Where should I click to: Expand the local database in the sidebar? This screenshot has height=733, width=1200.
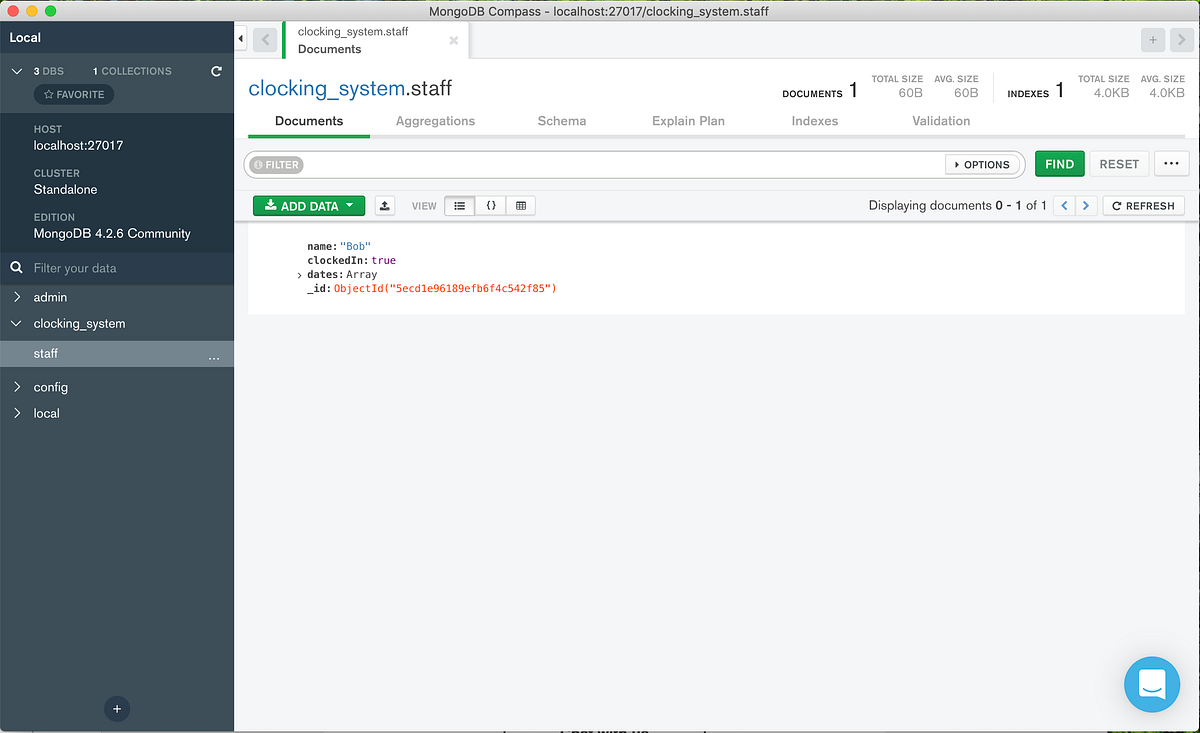point(17,413)
